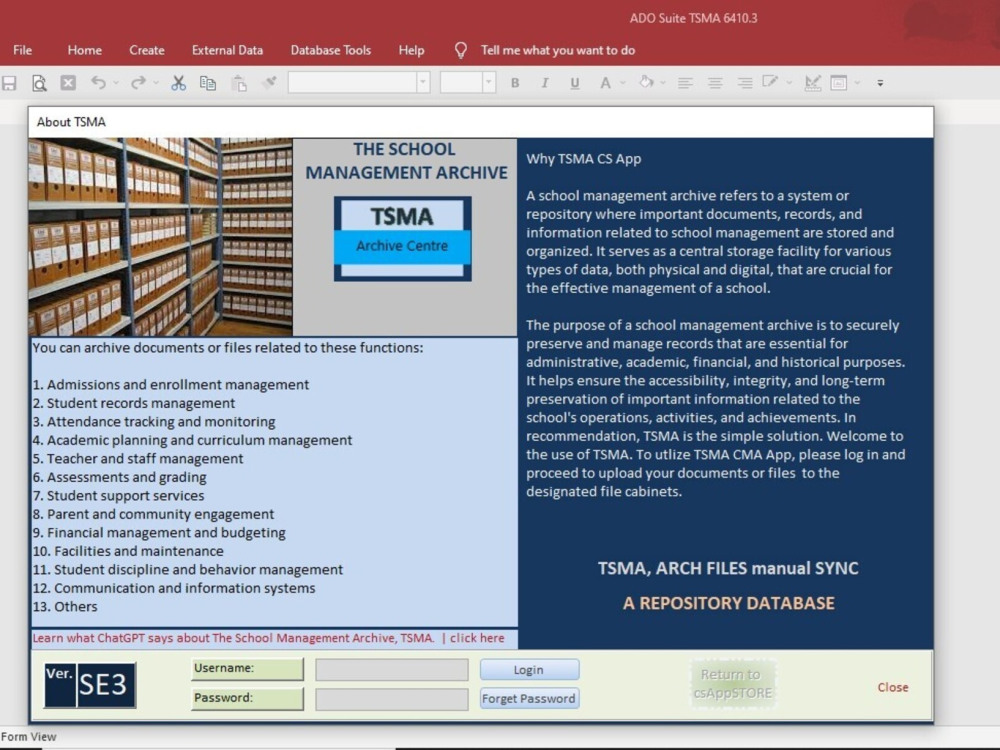Click 'TSMA, ARCH FILES manual SYNC' text
The image size is (1000, 750).
(x=728, y=568)
